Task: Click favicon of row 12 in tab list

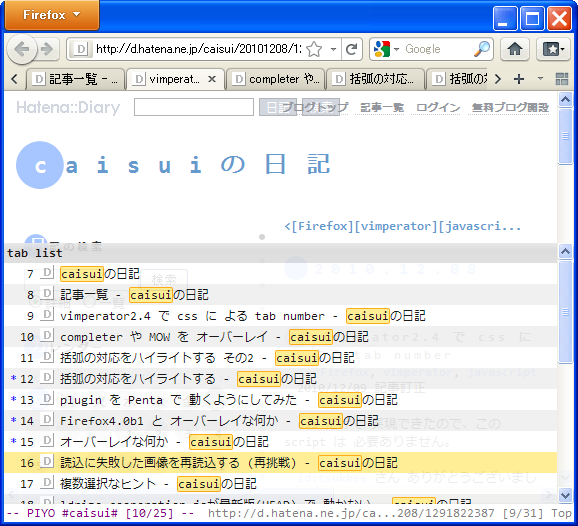Action: 47,378
